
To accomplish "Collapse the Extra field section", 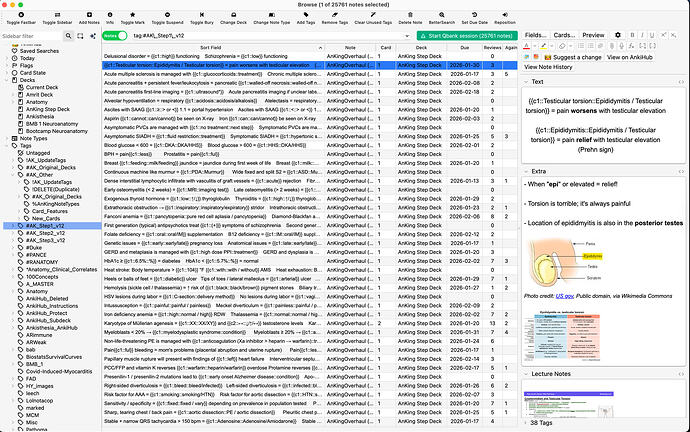I will [x=526, y=172].
